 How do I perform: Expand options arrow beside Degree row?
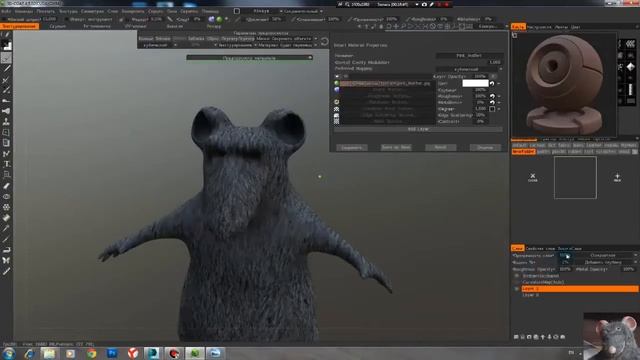[x=499, y=109]
